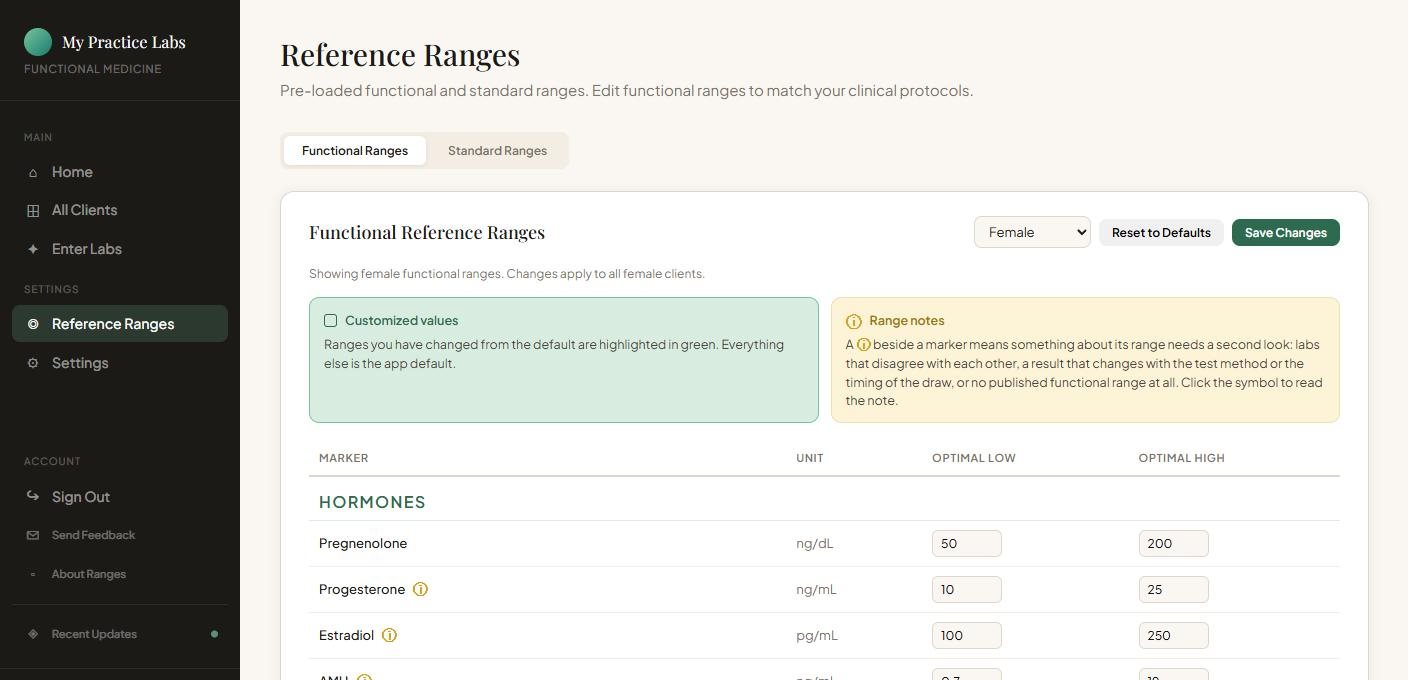Click the ng/dL unit for Pregnenolone
This screenshot has height=680, width=1408.
(x=814, y=544)
